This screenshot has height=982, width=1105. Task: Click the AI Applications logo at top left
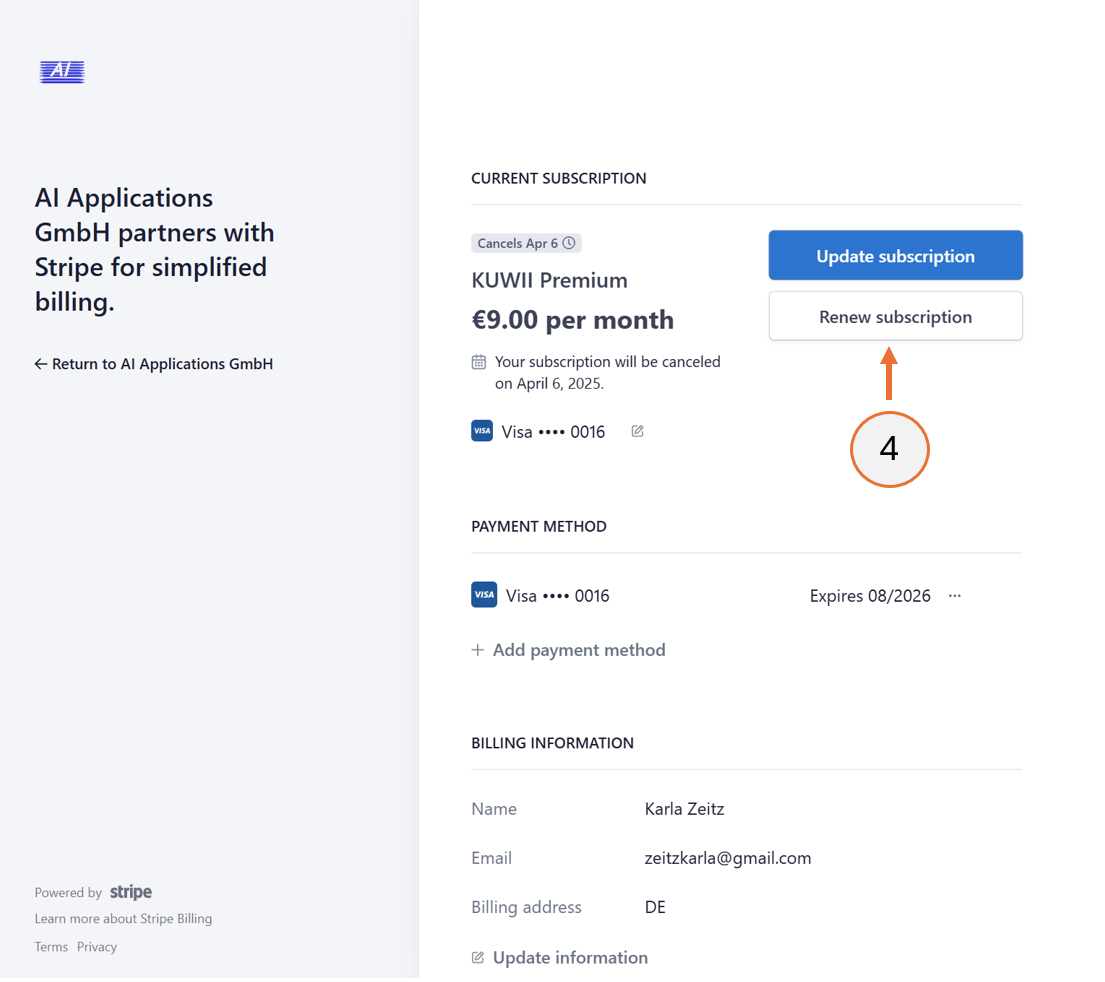[x=61, y=71]
